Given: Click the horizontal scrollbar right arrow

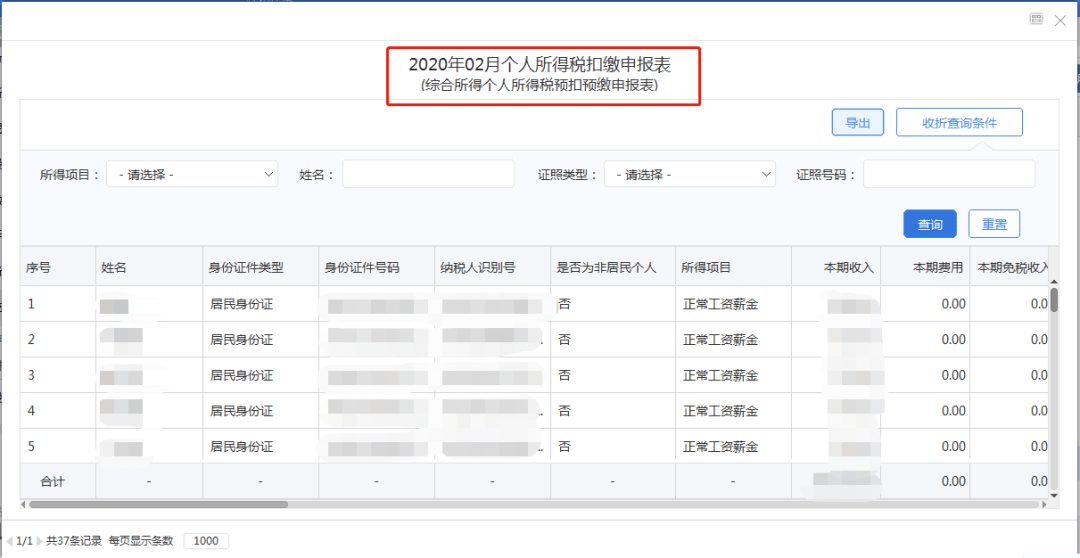Looking at the screenshot, I should 1044,504.
